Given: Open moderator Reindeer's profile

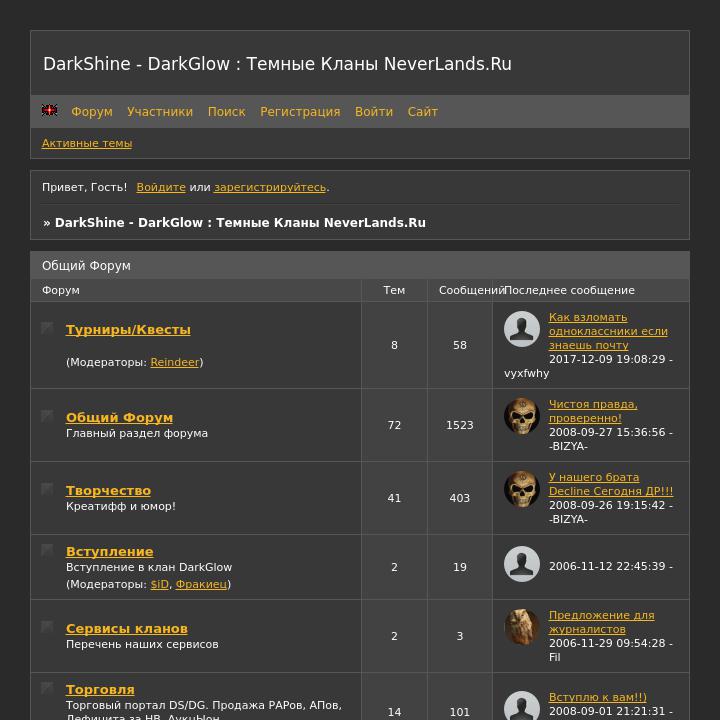Looking at the screenshot, I should [175, 362].
